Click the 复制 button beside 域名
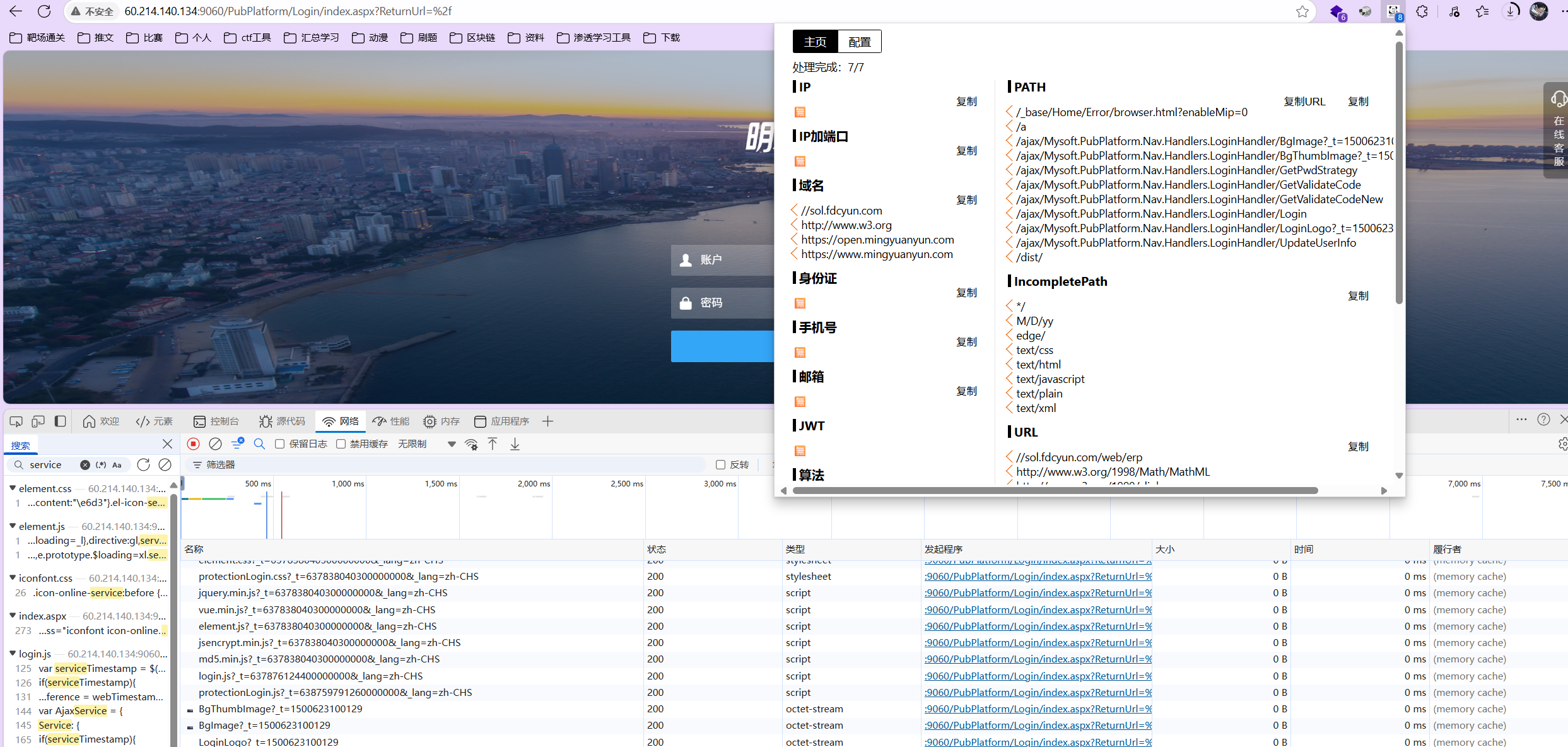1568x747 pixels. 966,200
